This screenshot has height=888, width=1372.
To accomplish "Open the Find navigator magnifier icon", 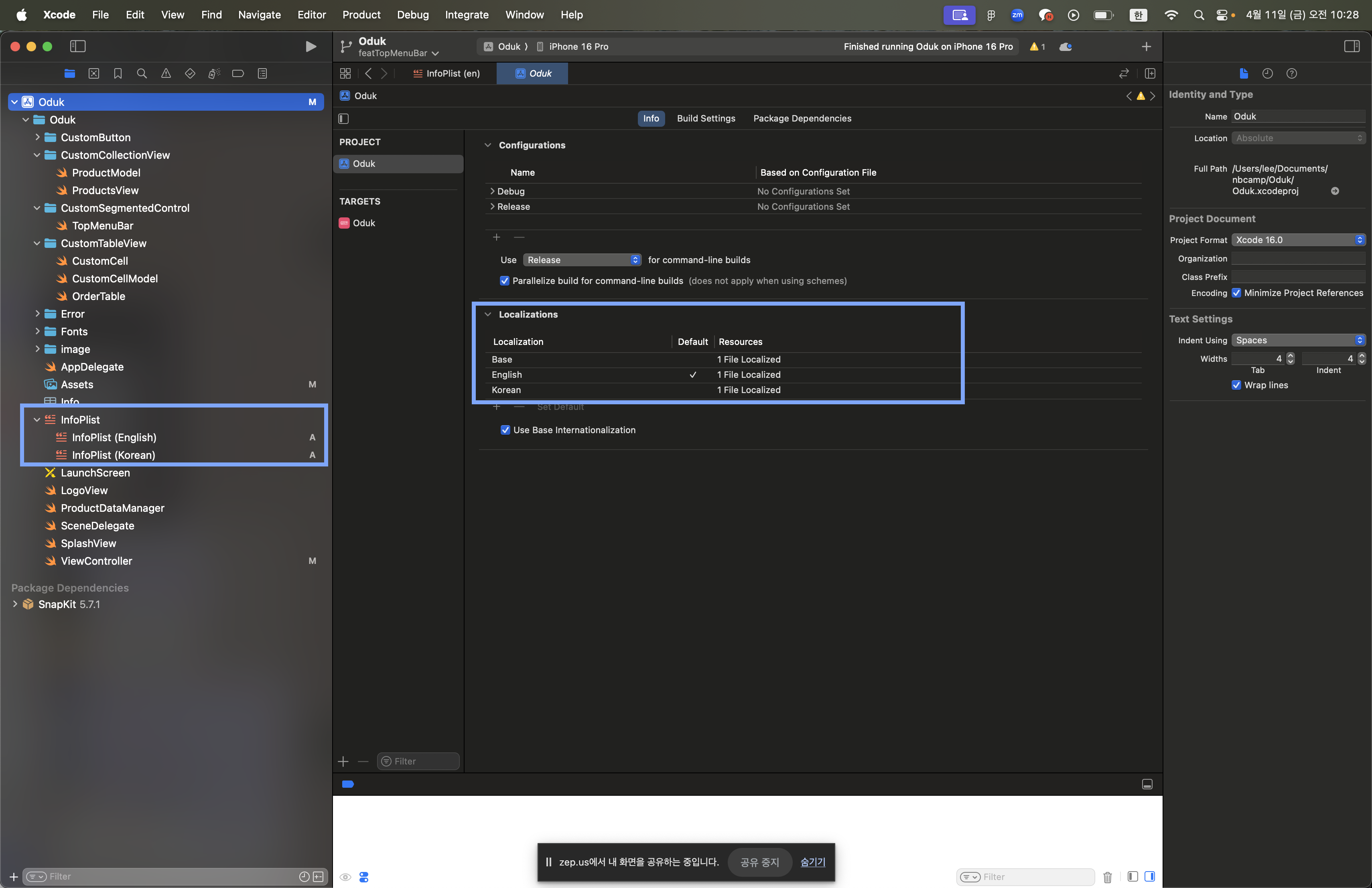I will pos(142,74).
